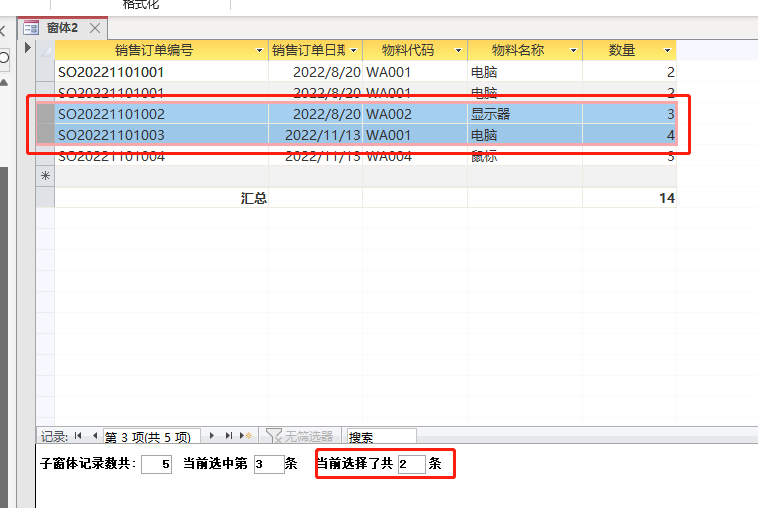This screenshot has height=508, width=758.
Task: Click the total quantity value 14
Action: 667,198
